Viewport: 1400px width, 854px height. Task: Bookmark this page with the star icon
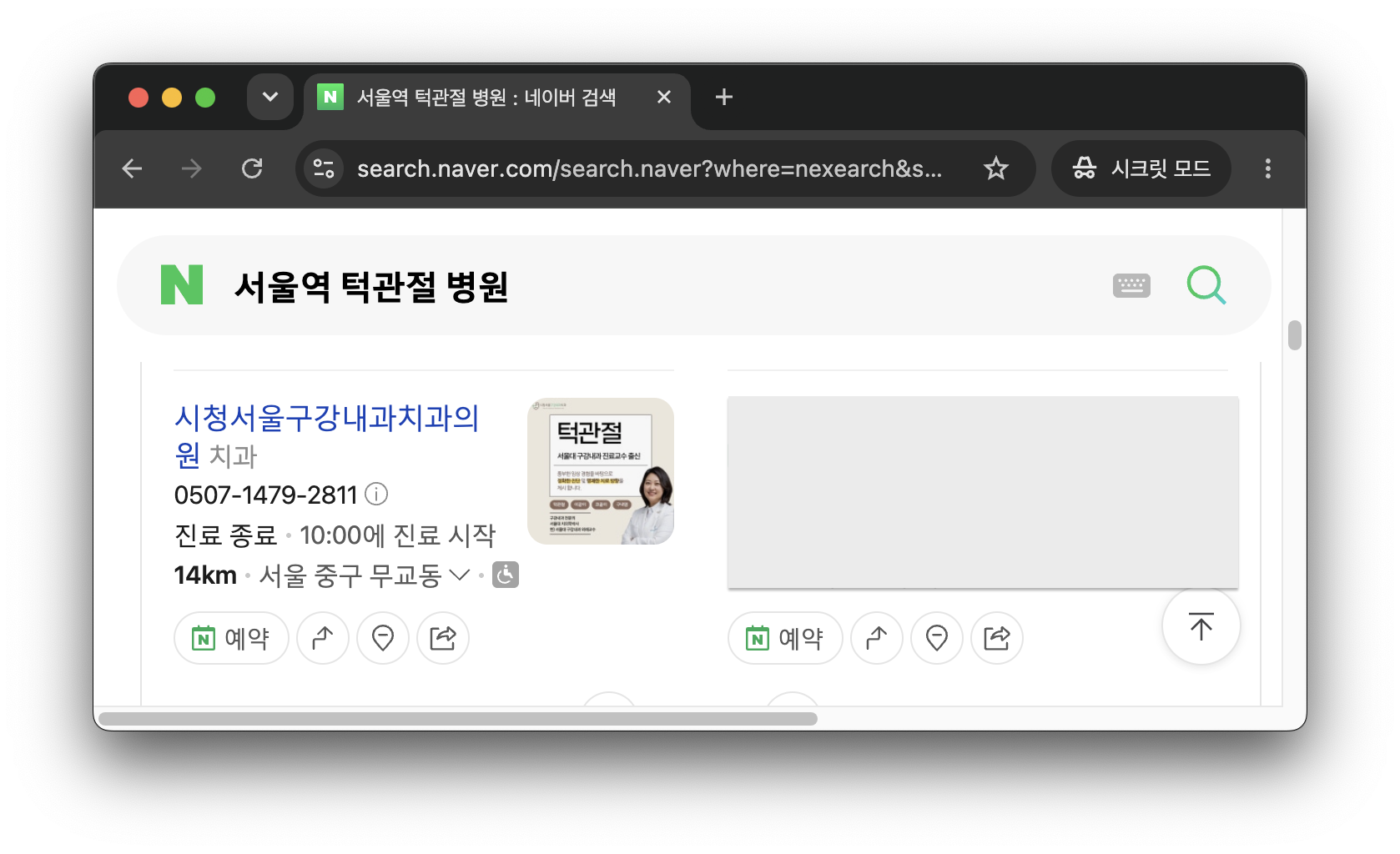996,168
